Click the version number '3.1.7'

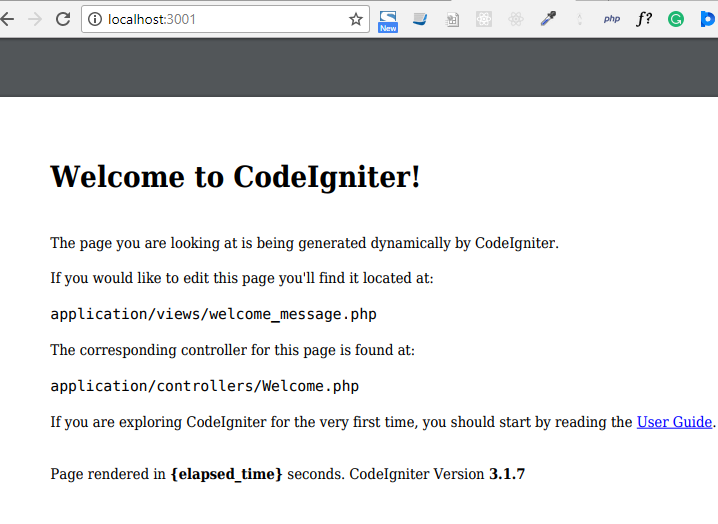pyautogui.click(x=507, y=474)
